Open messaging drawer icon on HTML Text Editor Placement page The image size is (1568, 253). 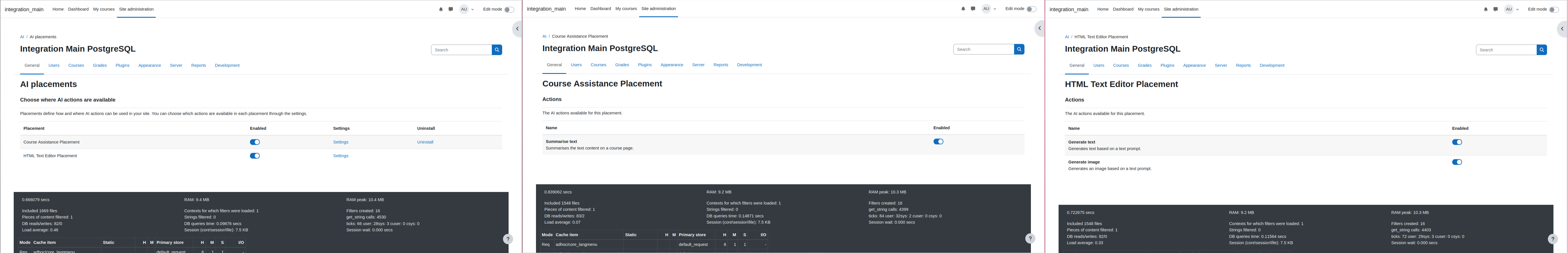point(1496,9)
